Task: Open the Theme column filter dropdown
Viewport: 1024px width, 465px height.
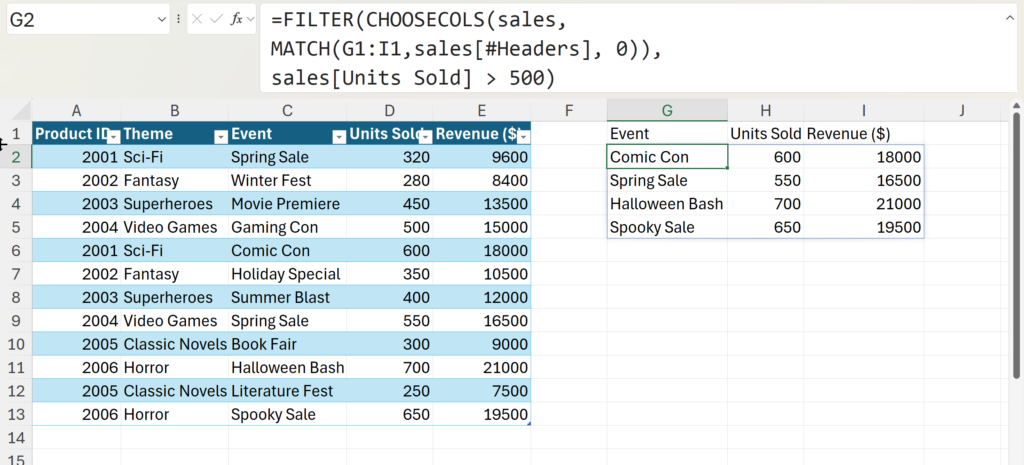Action: pyautogui.click(x=220, y=136)
